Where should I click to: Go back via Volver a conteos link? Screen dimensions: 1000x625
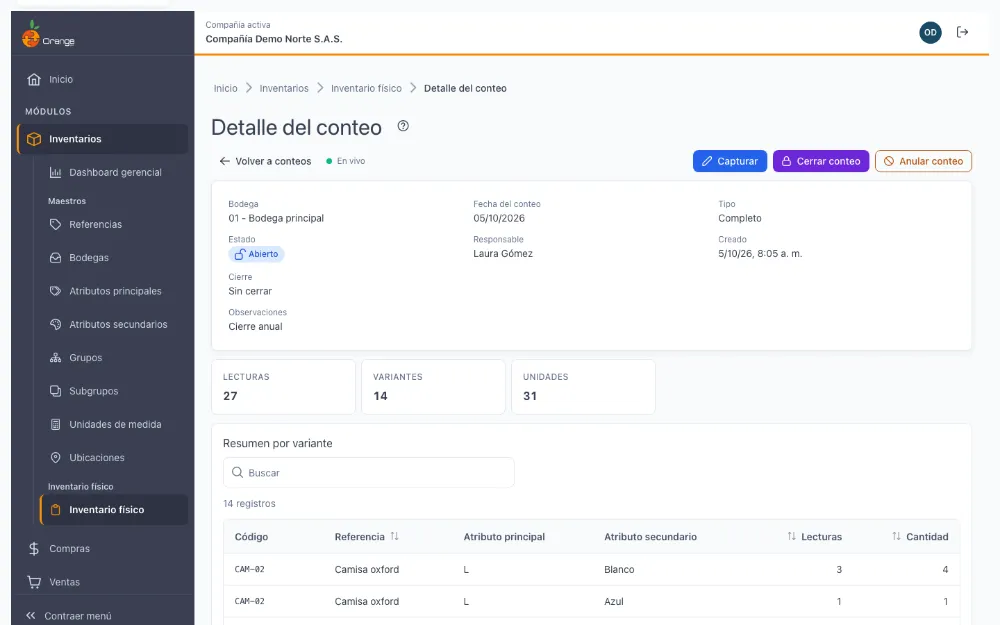click(x=265, y=161)
